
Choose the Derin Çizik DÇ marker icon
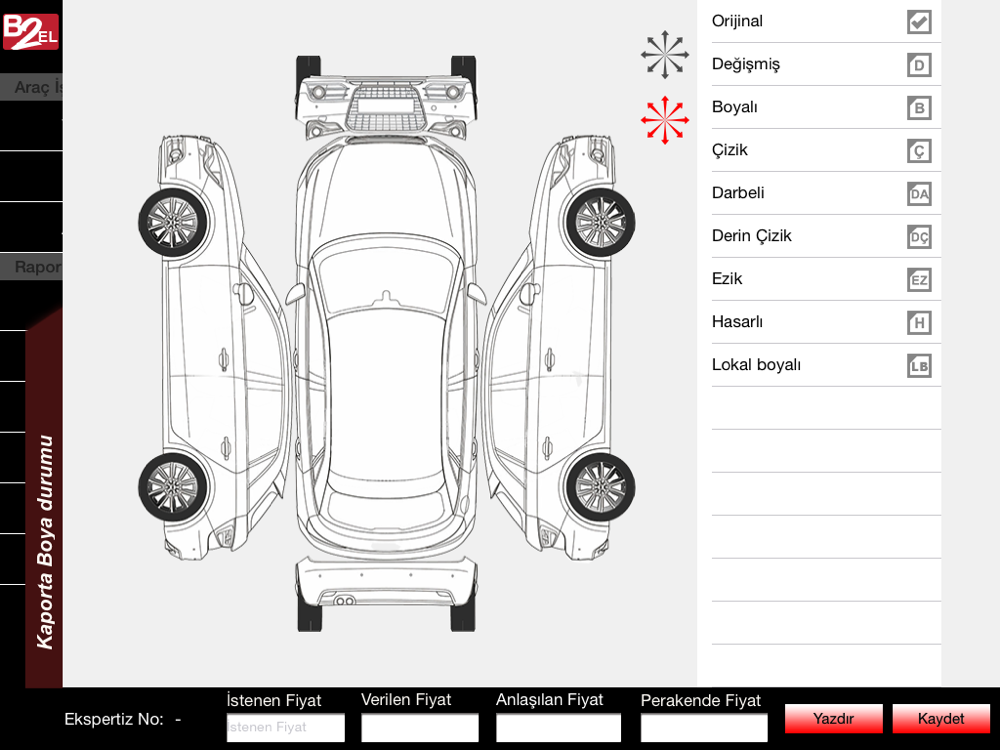pos(919,237)
